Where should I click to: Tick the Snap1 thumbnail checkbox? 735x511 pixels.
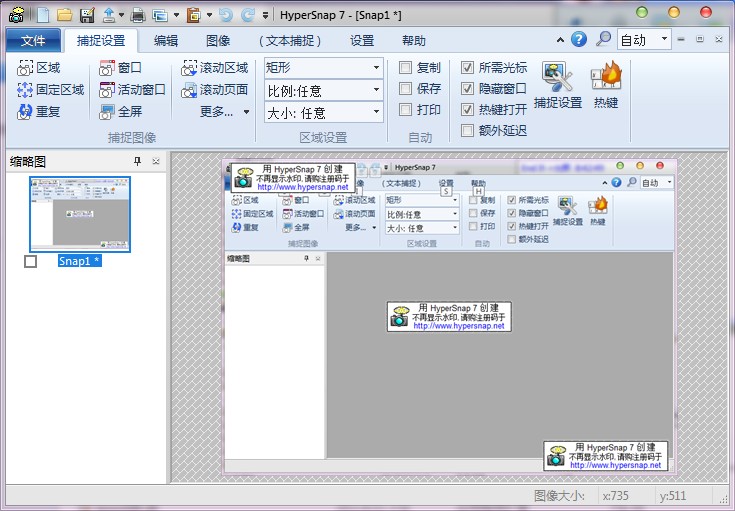[30, 261]
